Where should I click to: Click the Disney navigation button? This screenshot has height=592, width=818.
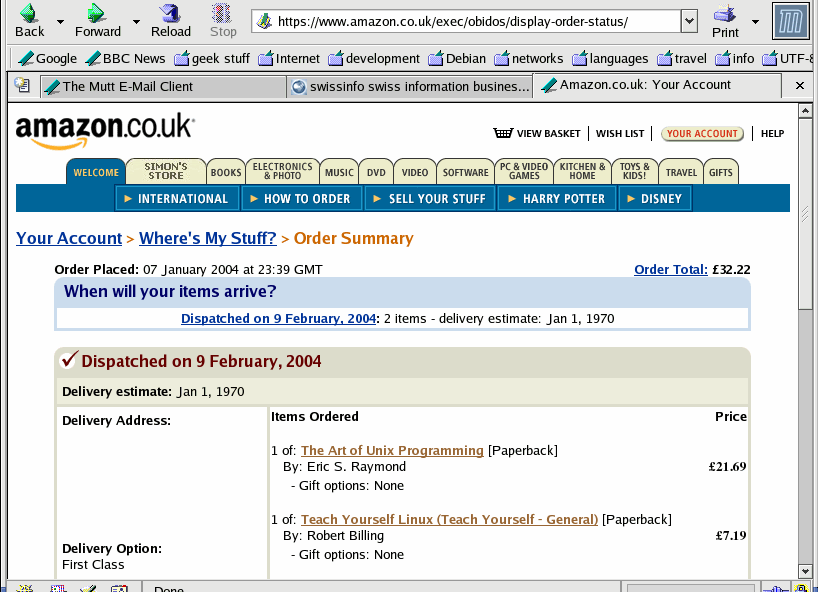655,199
